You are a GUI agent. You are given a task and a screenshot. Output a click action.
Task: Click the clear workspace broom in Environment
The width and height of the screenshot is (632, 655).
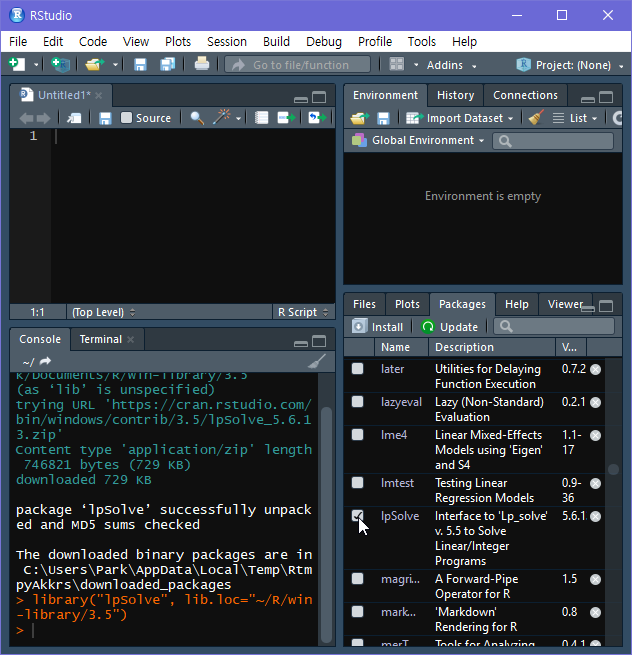(536, 118)
